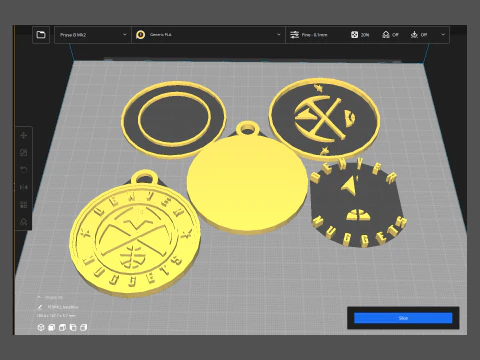Select the Move tool in left toolbar
The width and height of the screenshot is (480, 360).
pyautogui.click(x=24, y=136)
